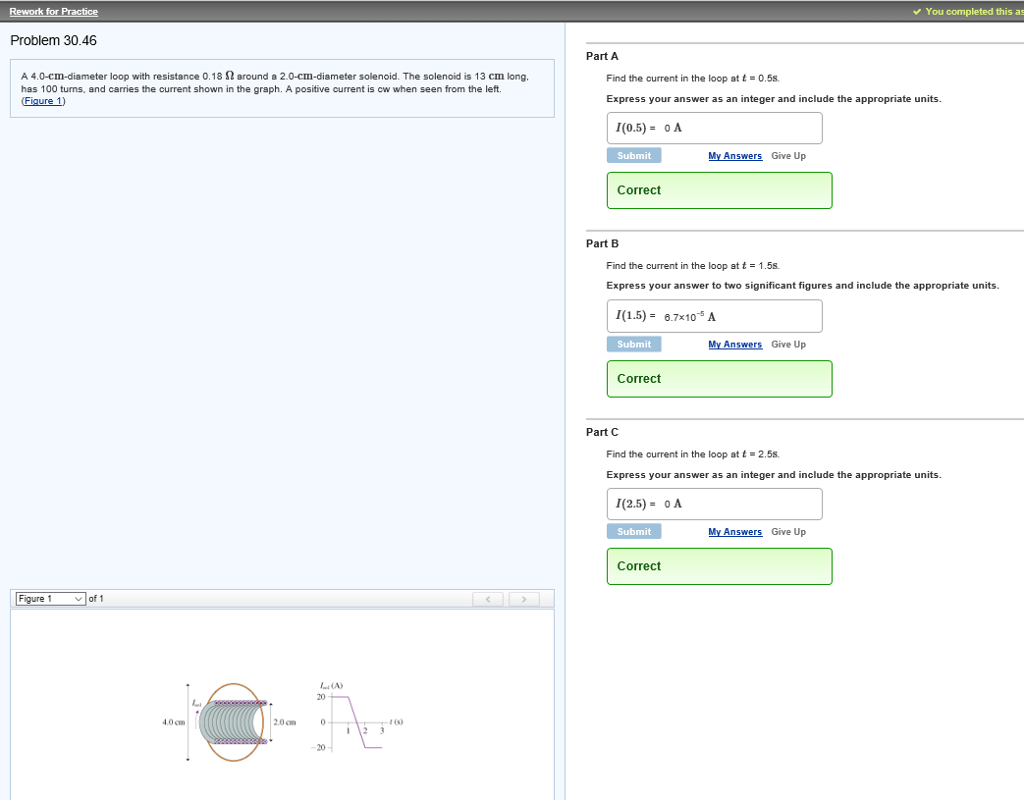
Task: Open My Answers for Part A
Action: 735,155
